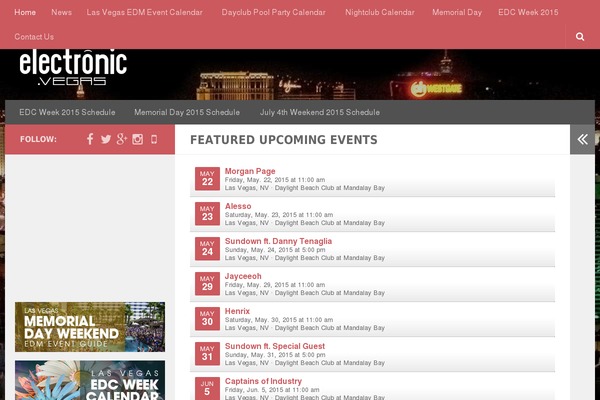Click the Featured Upcoming Events heading
Image resolution: width=600 pixels, height=400 pixels.
(x=284, y=140)
